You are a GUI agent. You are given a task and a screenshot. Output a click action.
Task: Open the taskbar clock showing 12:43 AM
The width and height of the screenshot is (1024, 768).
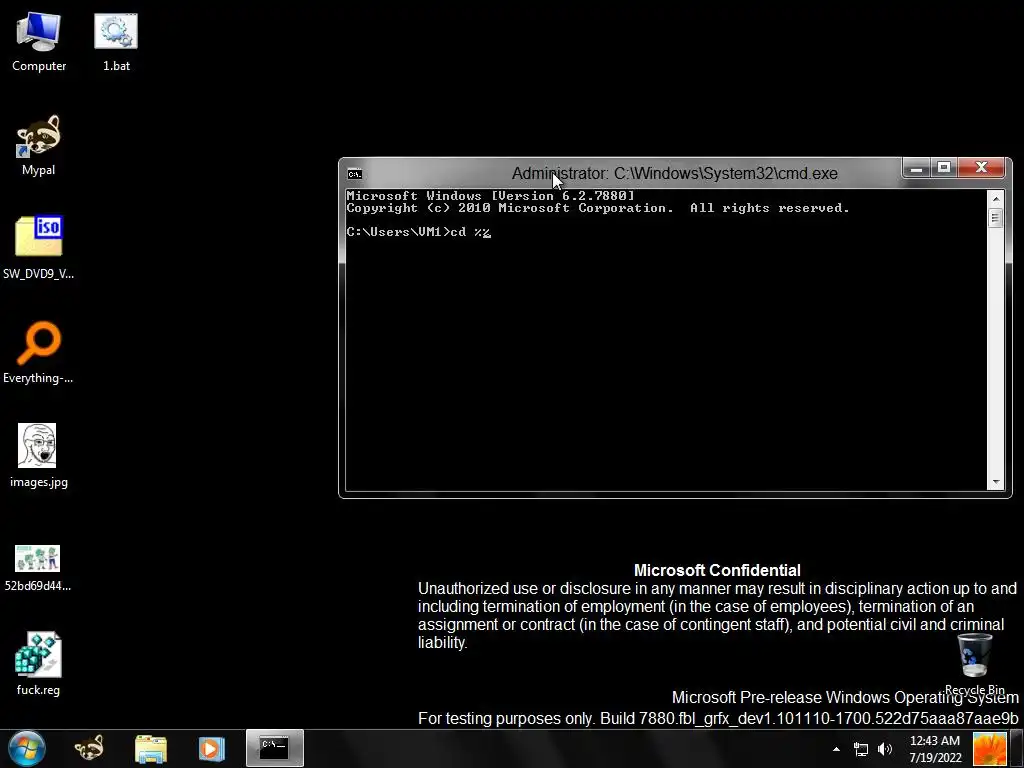935,749
